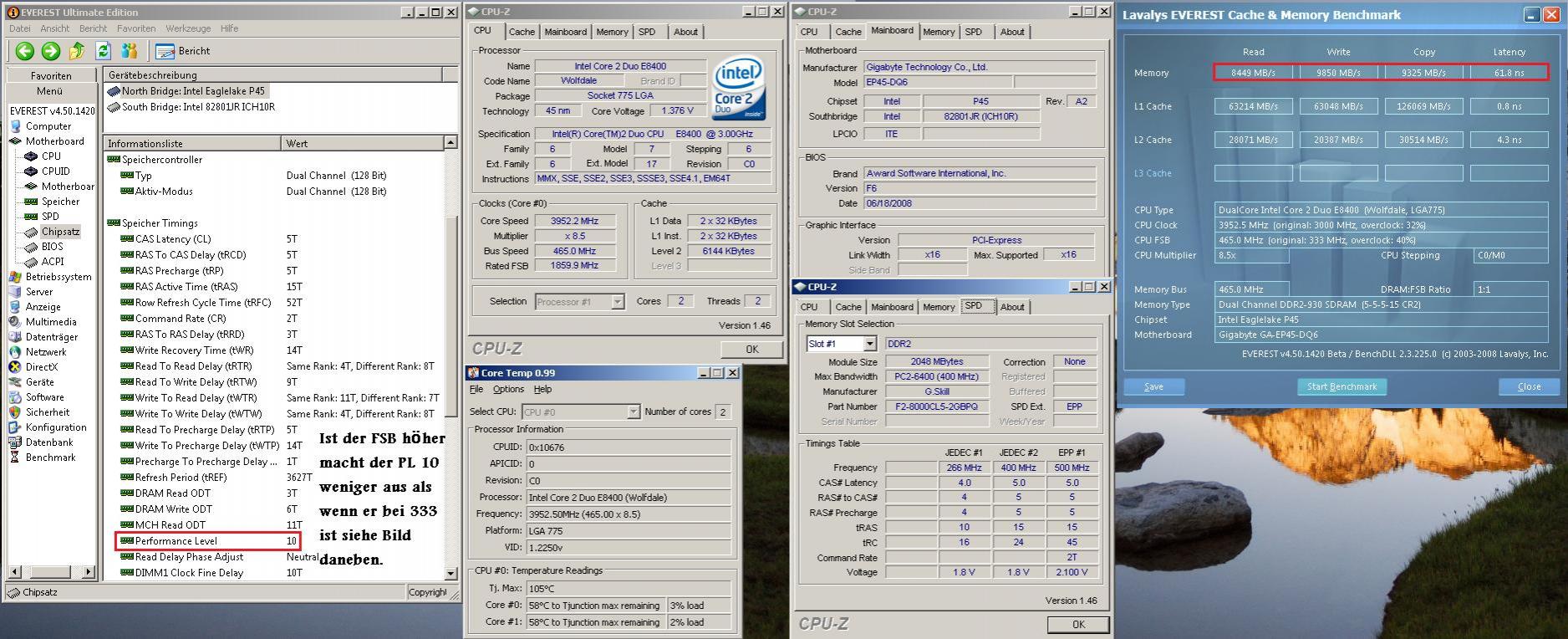Image resolution: width=1568 pixels, height=639 pixels.
Task: Click OK in the CPU-Z CPU window
Action: (751, 349)
